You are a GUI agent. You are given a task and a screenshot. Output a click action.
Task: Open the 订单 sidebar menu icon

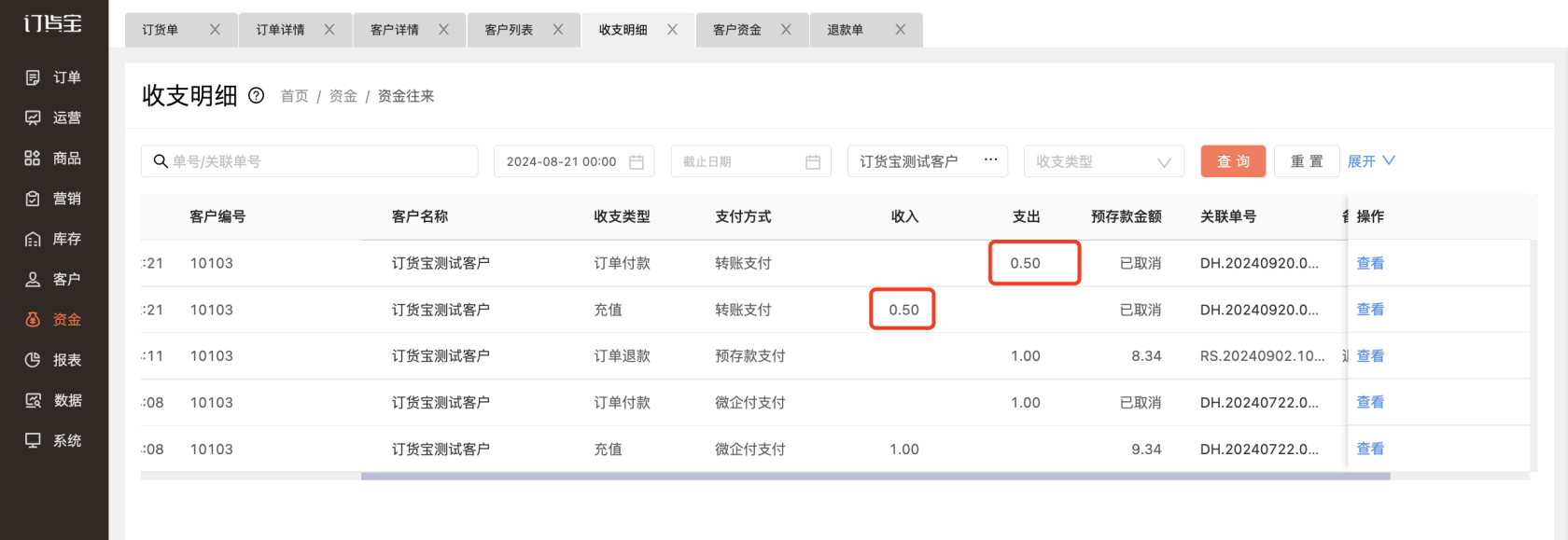(x=33, y=77)
